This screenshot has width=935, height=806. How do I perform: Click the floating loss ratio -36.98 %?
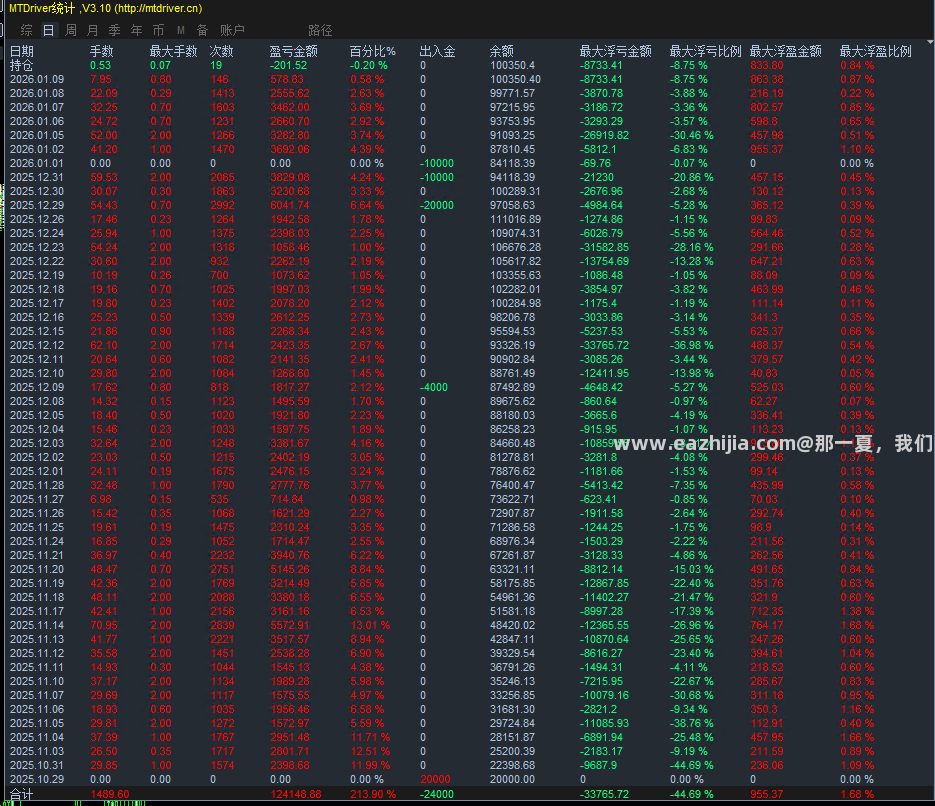(x=692, y=345)
